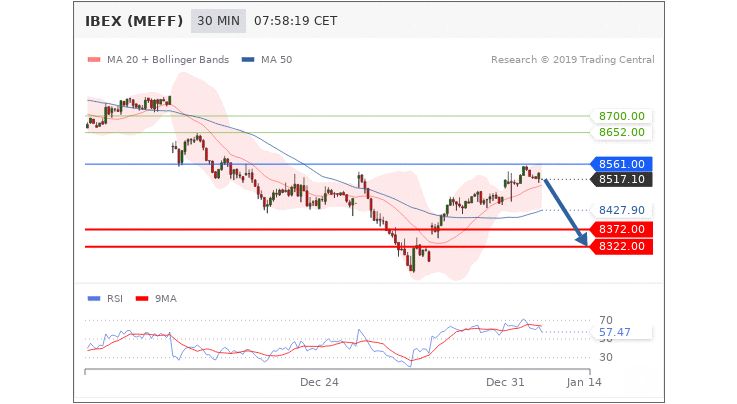Click the 9MA legend label
The width and height of the screenshot is (737, 404).
pyautogui.click(x=166, y=299)
